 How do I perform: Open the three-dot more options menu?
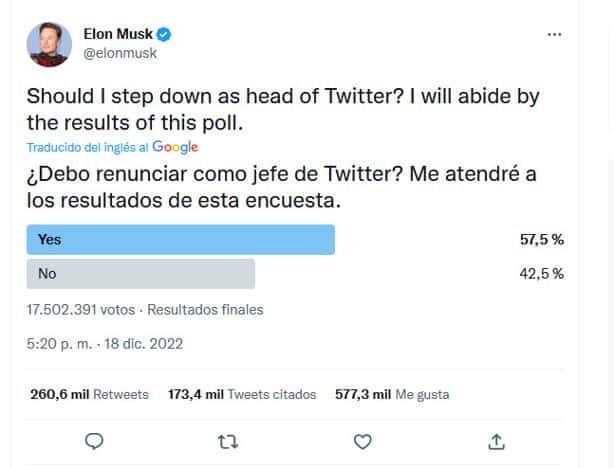tap(554, 34)
